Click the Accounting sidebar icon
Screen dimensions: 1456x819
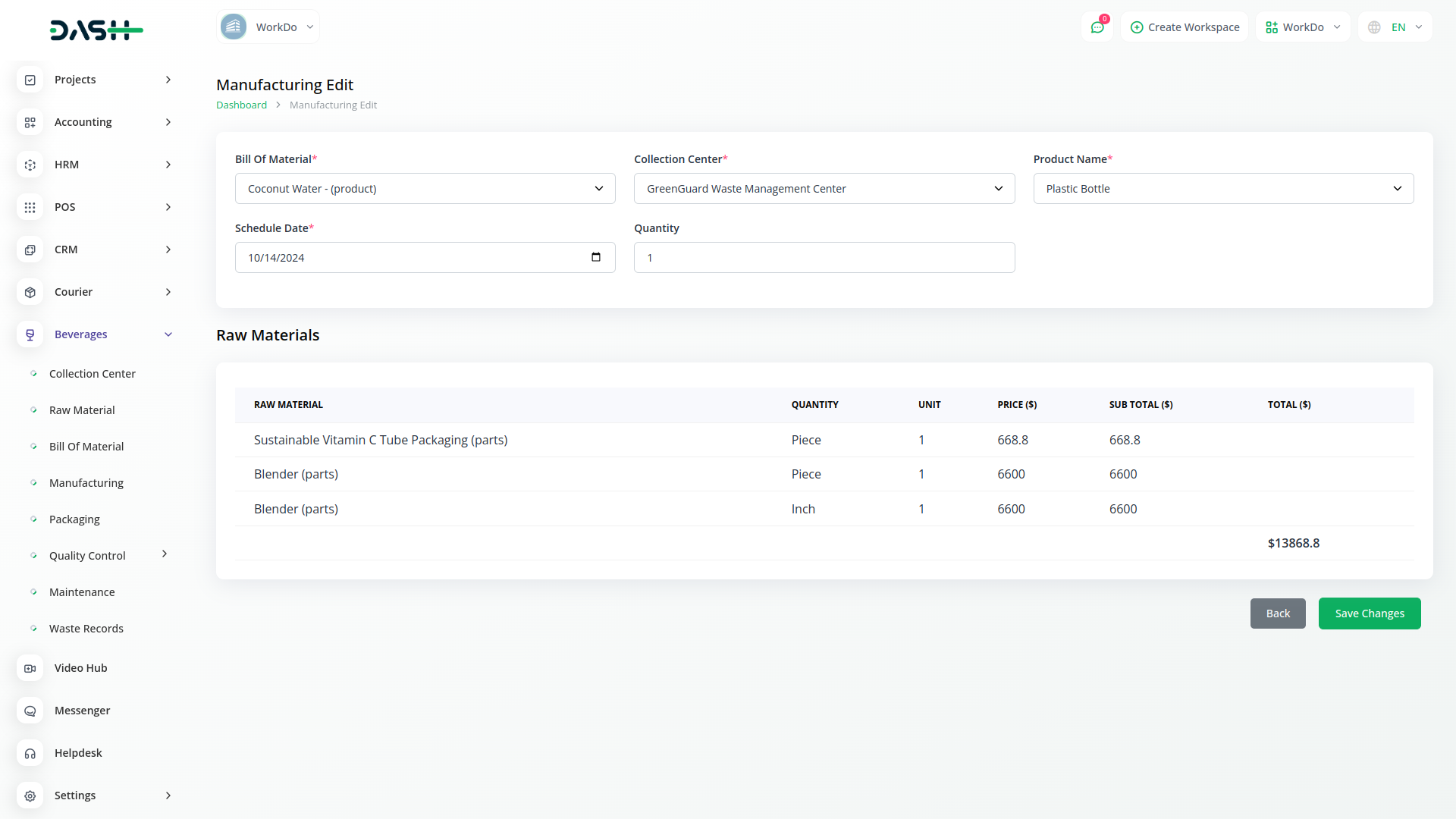click(30, 122)
